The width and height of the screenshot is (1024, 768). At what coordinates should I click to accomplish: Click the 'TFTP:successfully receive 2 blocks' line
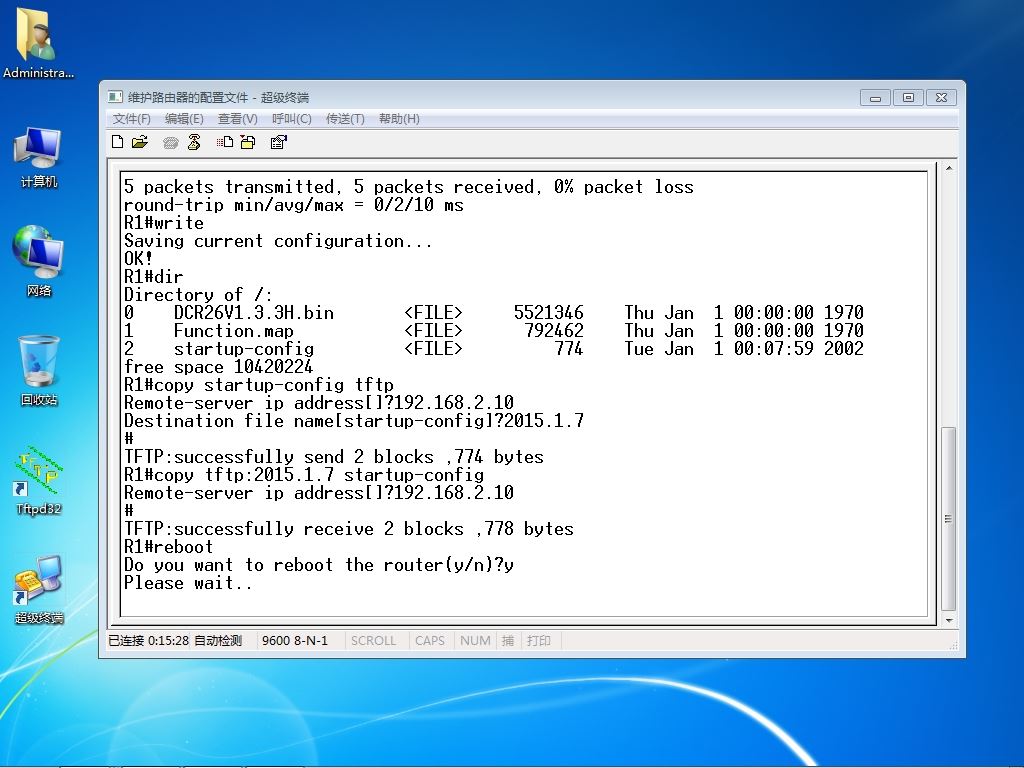pos(349,529)
